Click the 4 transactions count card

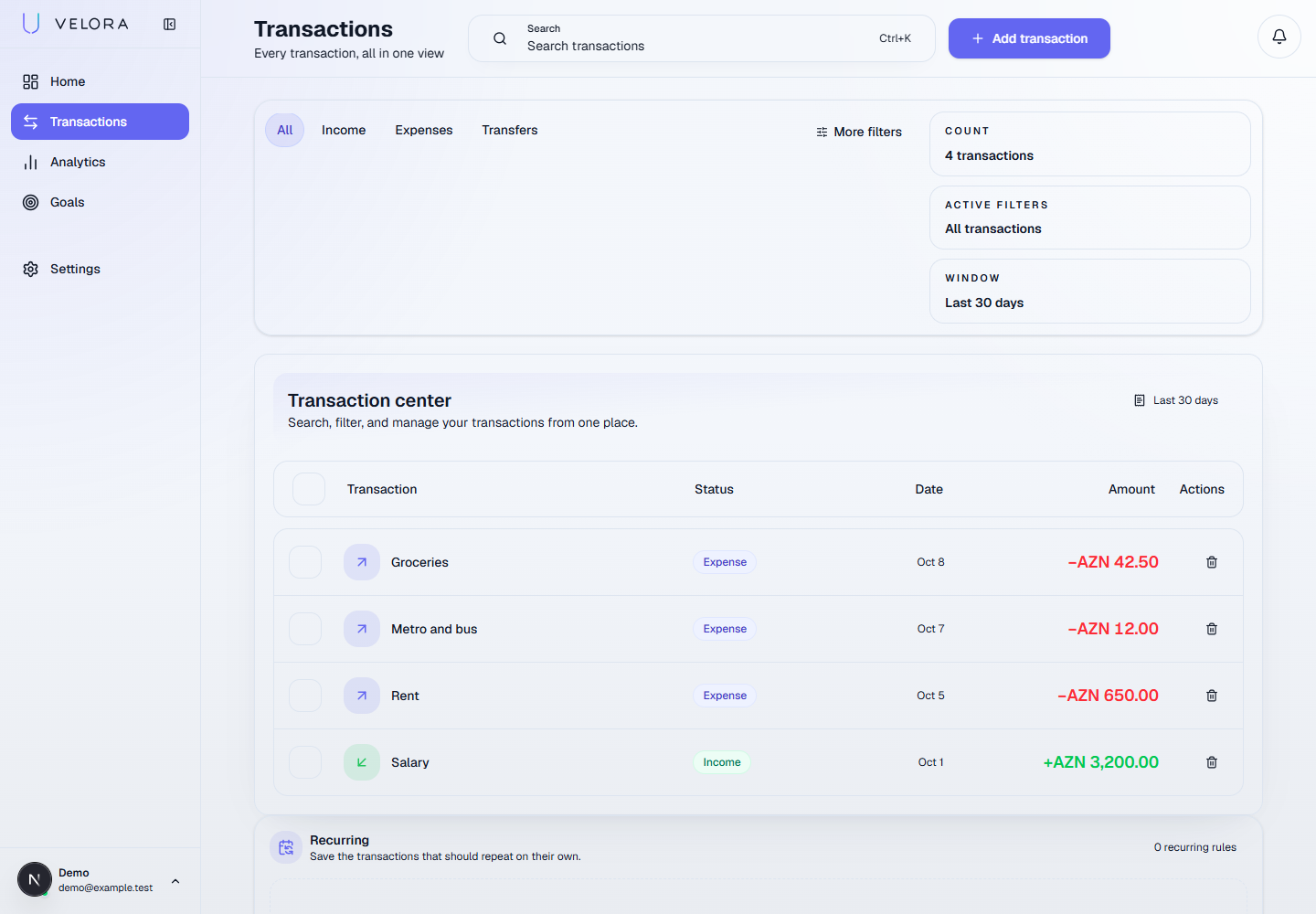tap(1090, 144)
